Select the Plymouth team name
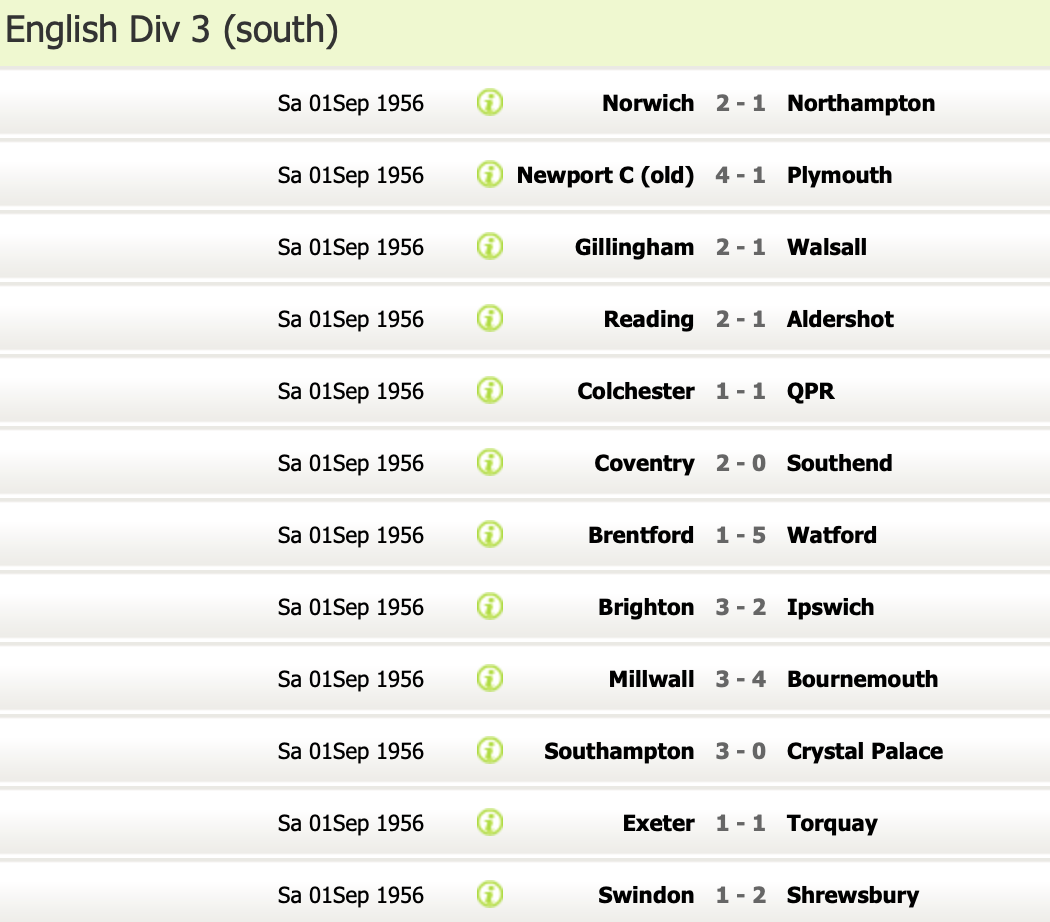The height and width of the screenshot is (922, 1050). click(839, 175)
